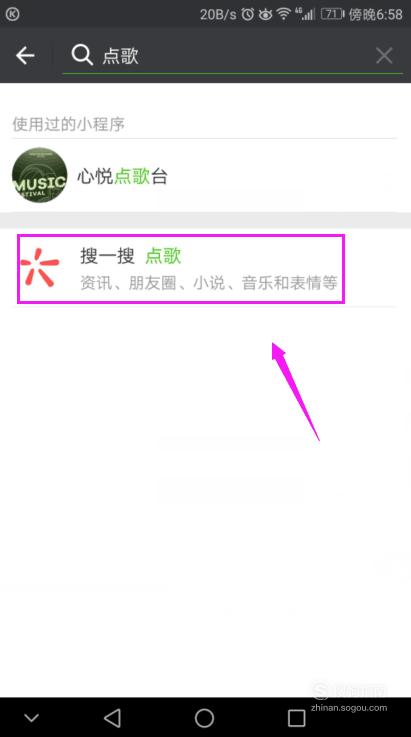Open the 心悦点歌台 mini program
411x737 pixels.
coord(206,176)
